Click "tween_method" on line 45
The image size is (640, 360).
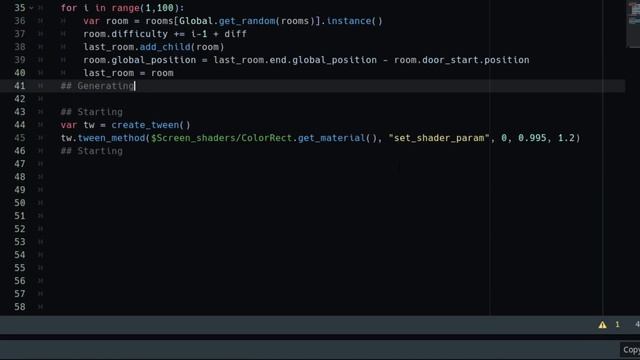click(x=111, y=138)
